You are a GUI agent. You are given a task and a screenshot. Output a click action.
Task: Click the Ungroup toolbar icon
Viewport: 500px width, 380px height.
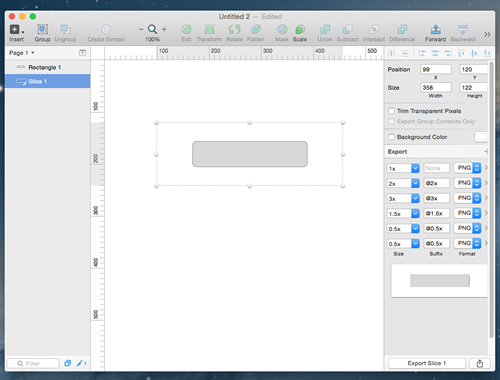[x=65, y=29]
